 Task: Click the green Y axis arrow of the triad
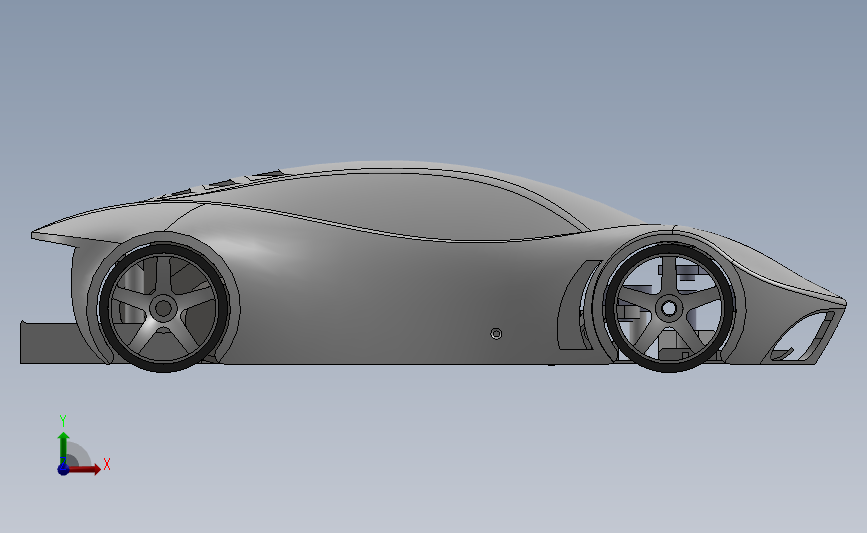click(x=64, y=448)
